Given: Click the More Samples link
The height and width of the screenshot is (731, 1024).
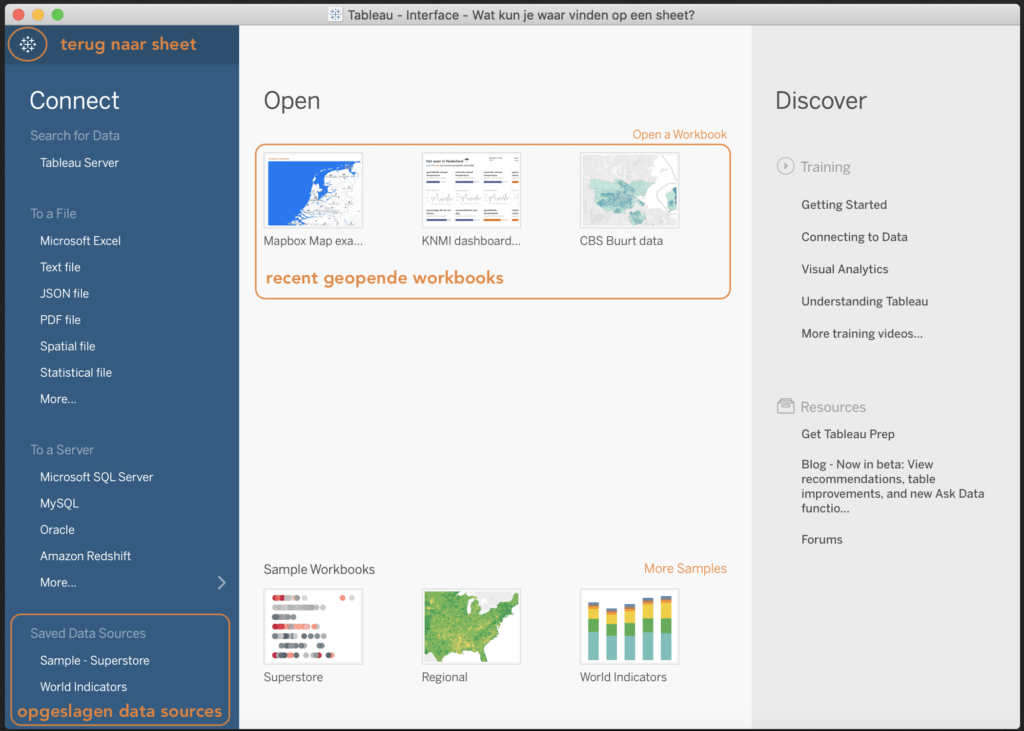Looking at the screenshot, I should click(x=685, y=568).
